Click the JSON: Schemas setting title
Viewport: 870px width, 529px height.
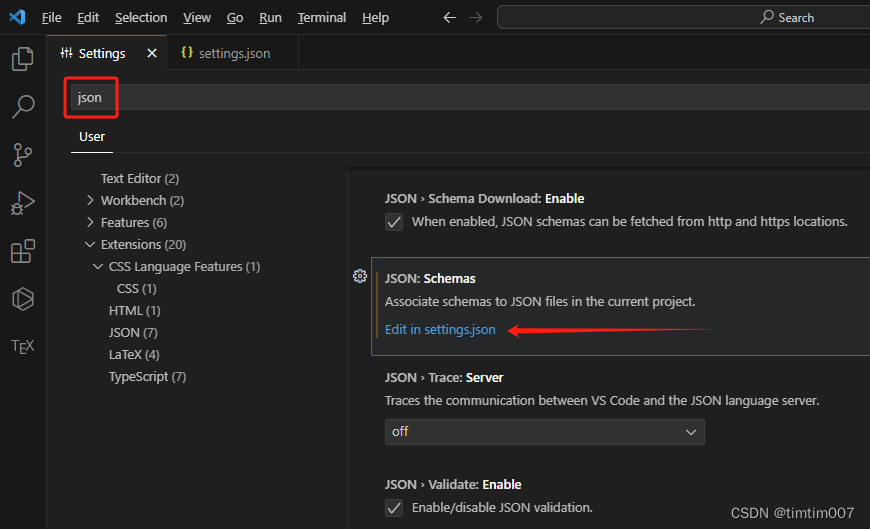[430, 279]
